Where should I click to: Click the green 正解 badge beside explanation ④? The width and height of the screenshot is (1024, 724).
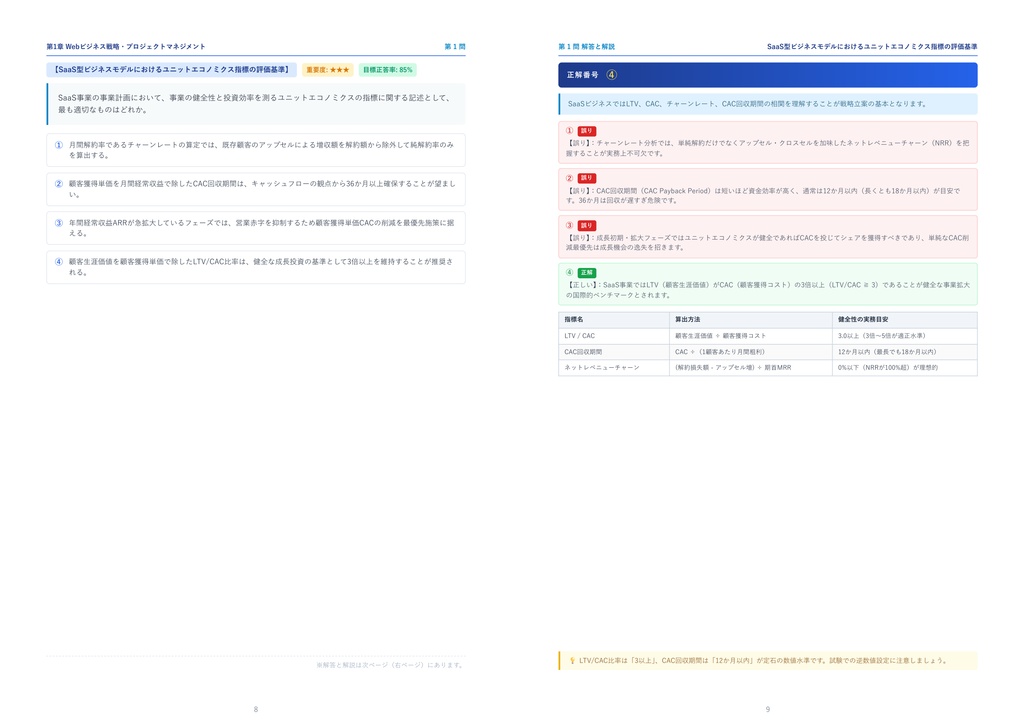[586, 273]
